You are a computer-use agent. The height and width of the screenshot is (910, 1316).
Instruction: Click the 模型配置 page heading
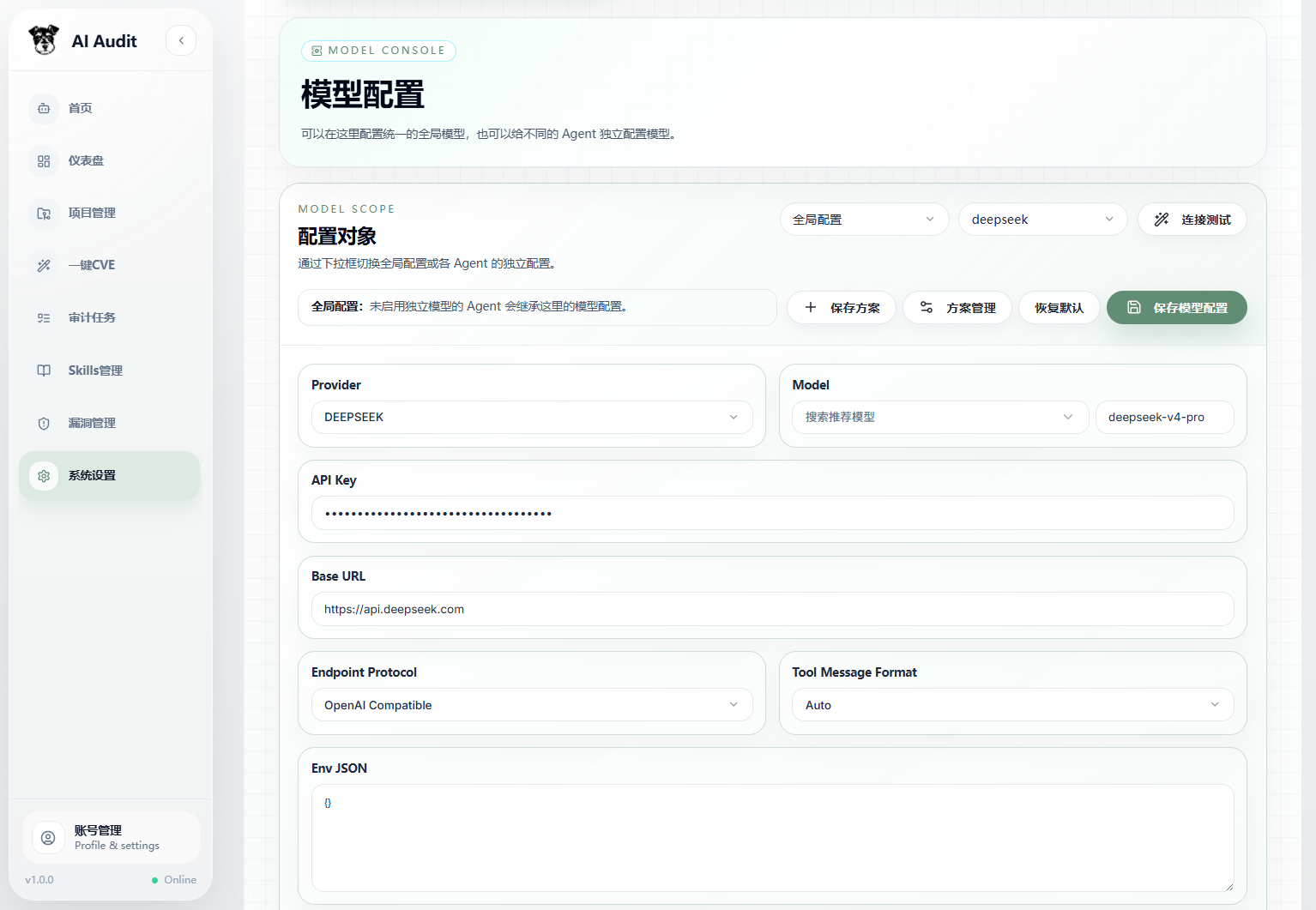click(x=363, y=94)
